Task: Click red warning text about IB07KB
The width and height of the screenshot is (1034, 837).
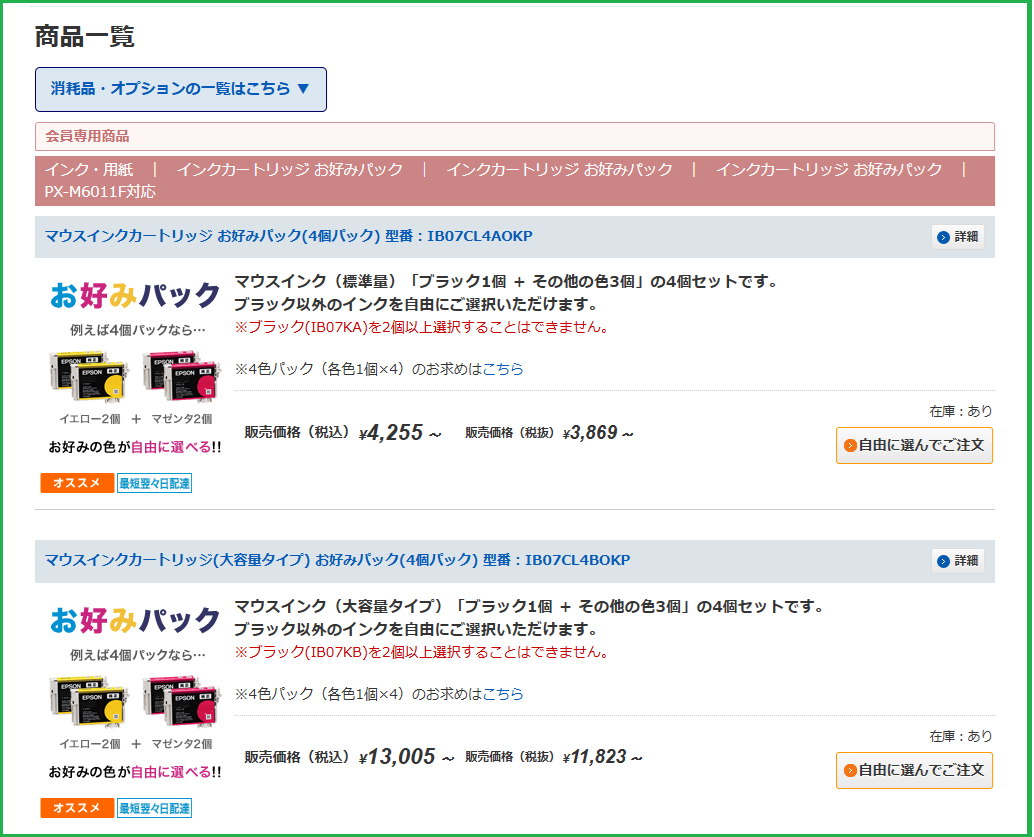Action: point(422,652)
